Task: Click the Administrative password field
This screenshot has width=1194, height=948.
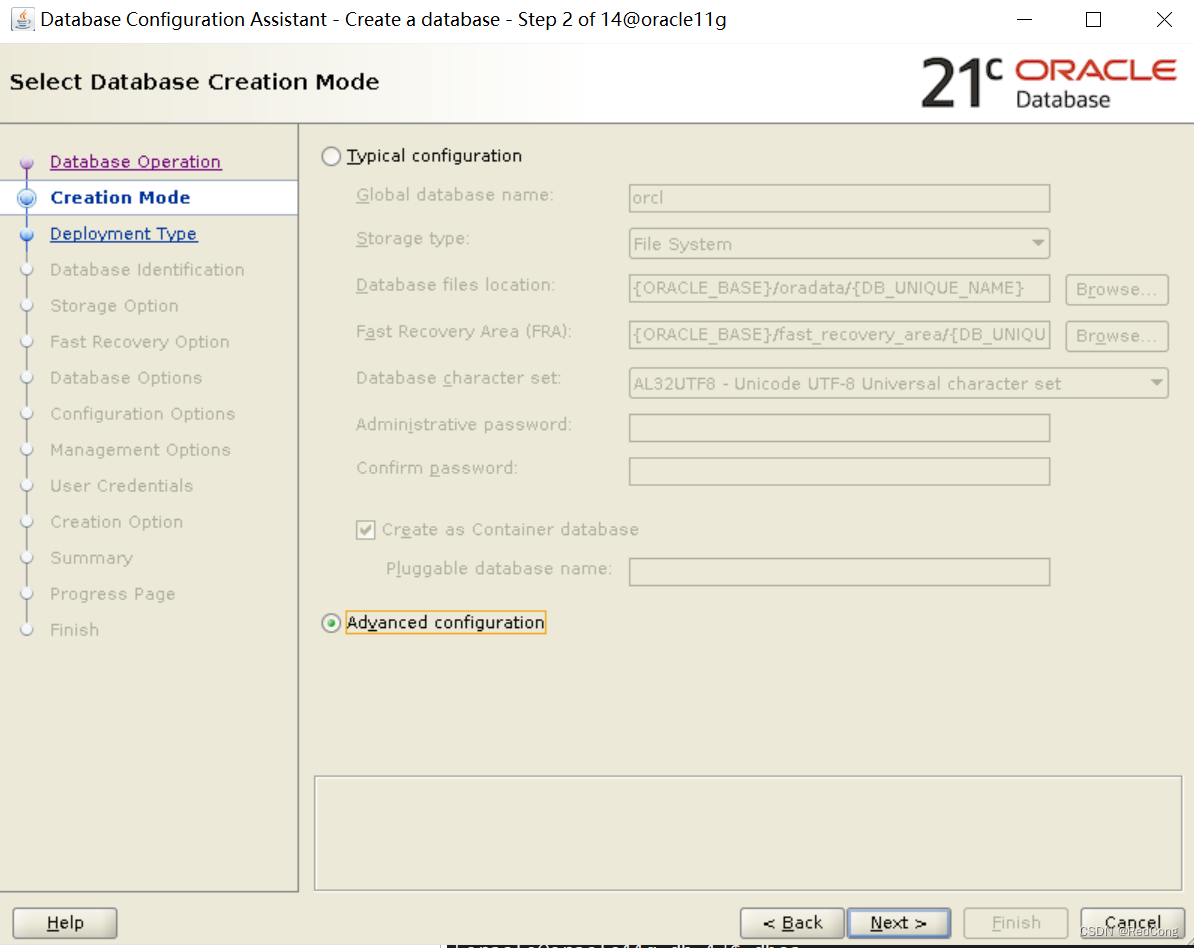Action: click(839, 428)
